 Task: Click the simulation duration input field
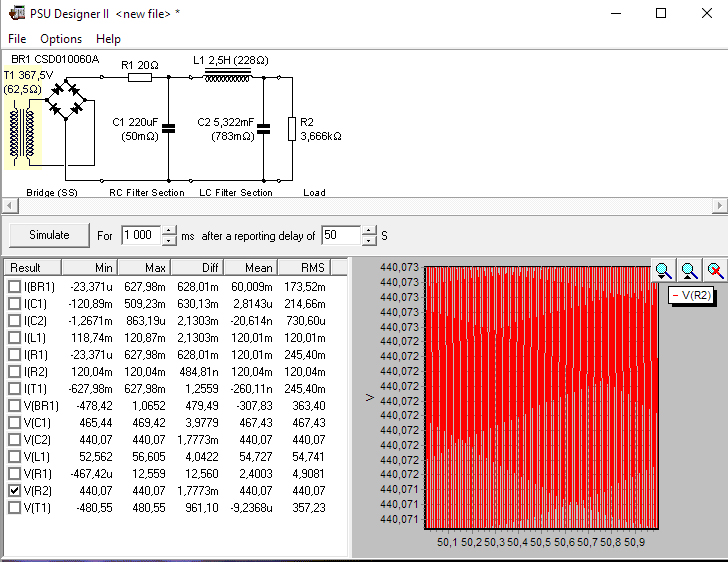coord(139,236)
